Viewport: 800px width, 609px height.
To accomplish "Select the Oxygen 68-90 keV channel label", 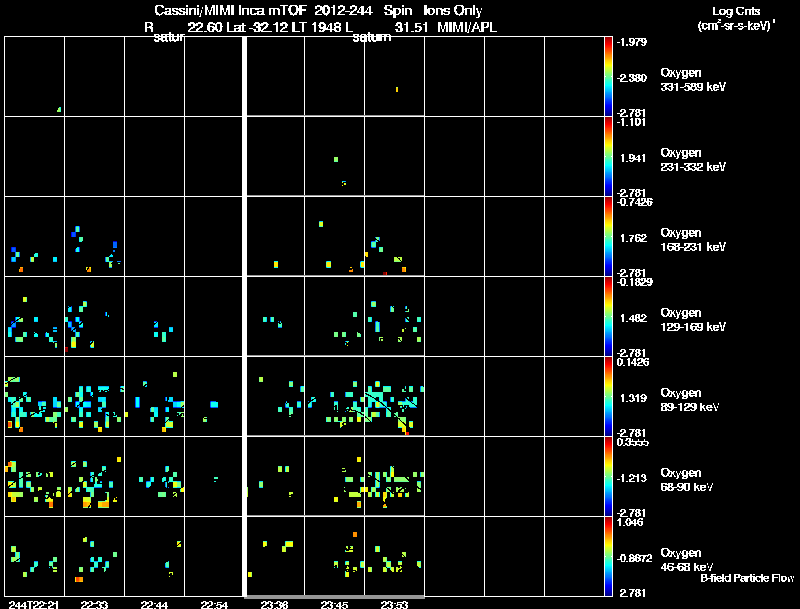I will tap(687, 480).
